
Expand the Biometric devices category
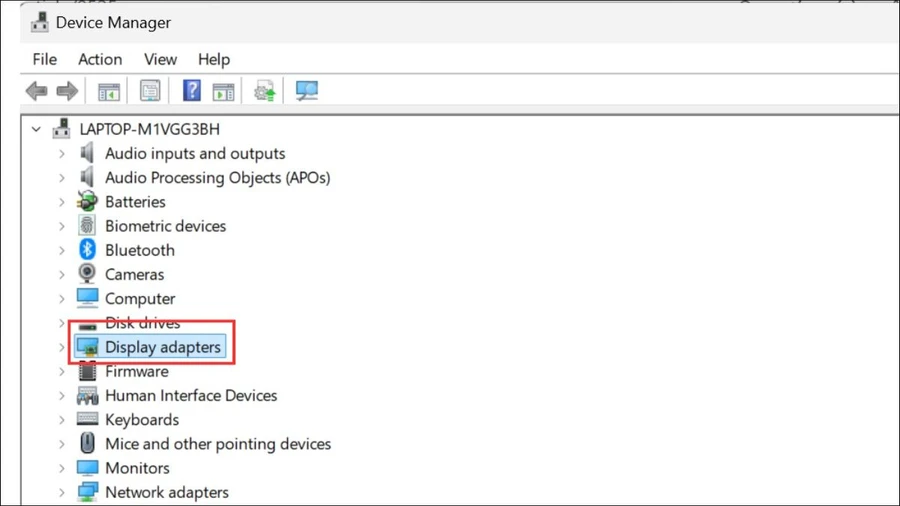(62, 226)
